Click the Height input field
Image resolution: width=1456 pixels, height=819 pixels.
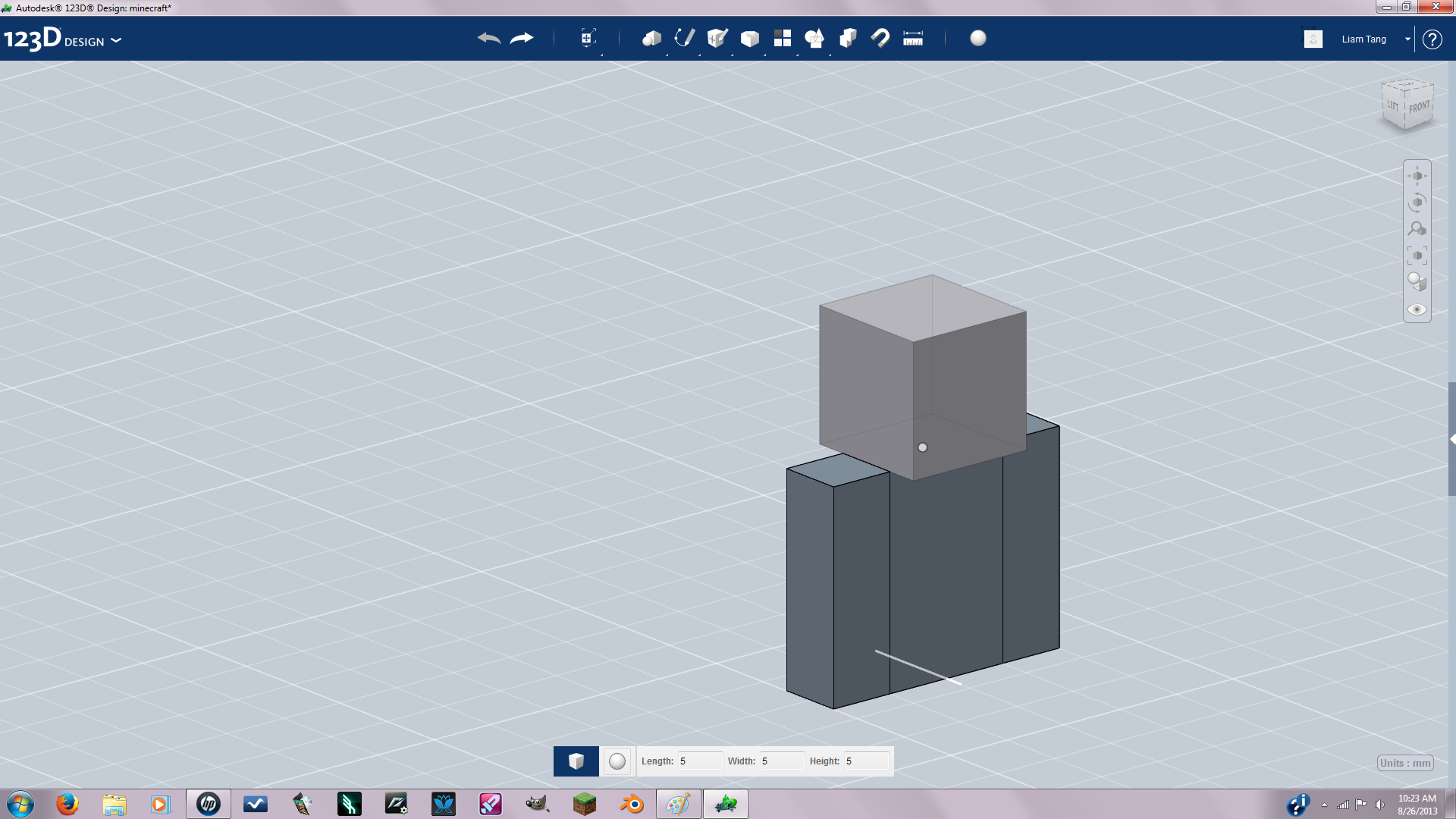tap(866, 761)
